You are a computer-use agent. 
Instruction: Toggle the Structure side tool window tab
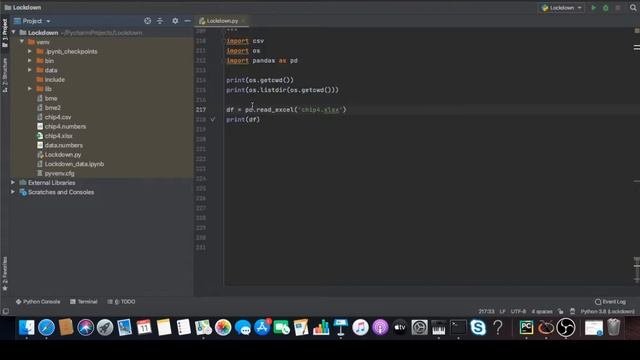click(x=4, y=75)
